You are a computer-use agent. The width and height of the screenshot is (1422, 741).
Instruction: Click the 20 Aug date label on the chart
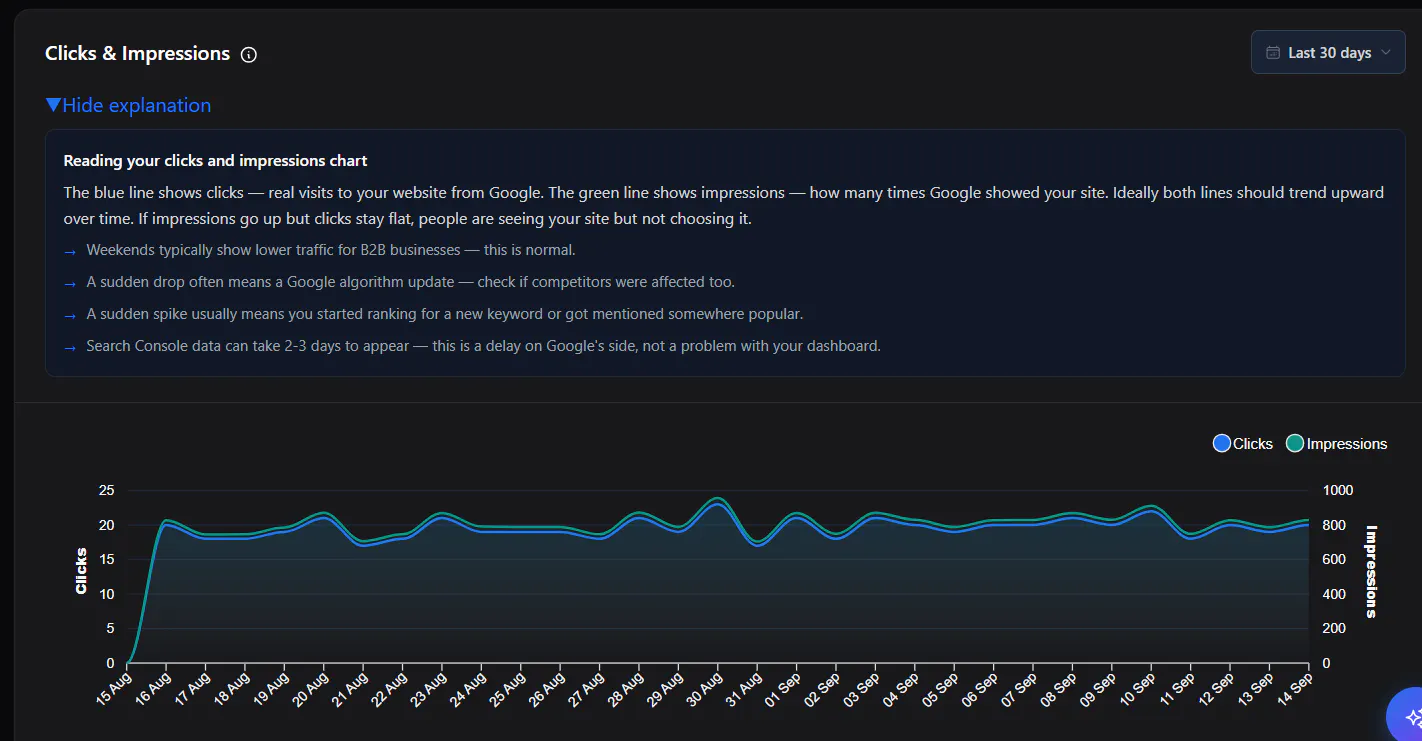pos(310,688)
